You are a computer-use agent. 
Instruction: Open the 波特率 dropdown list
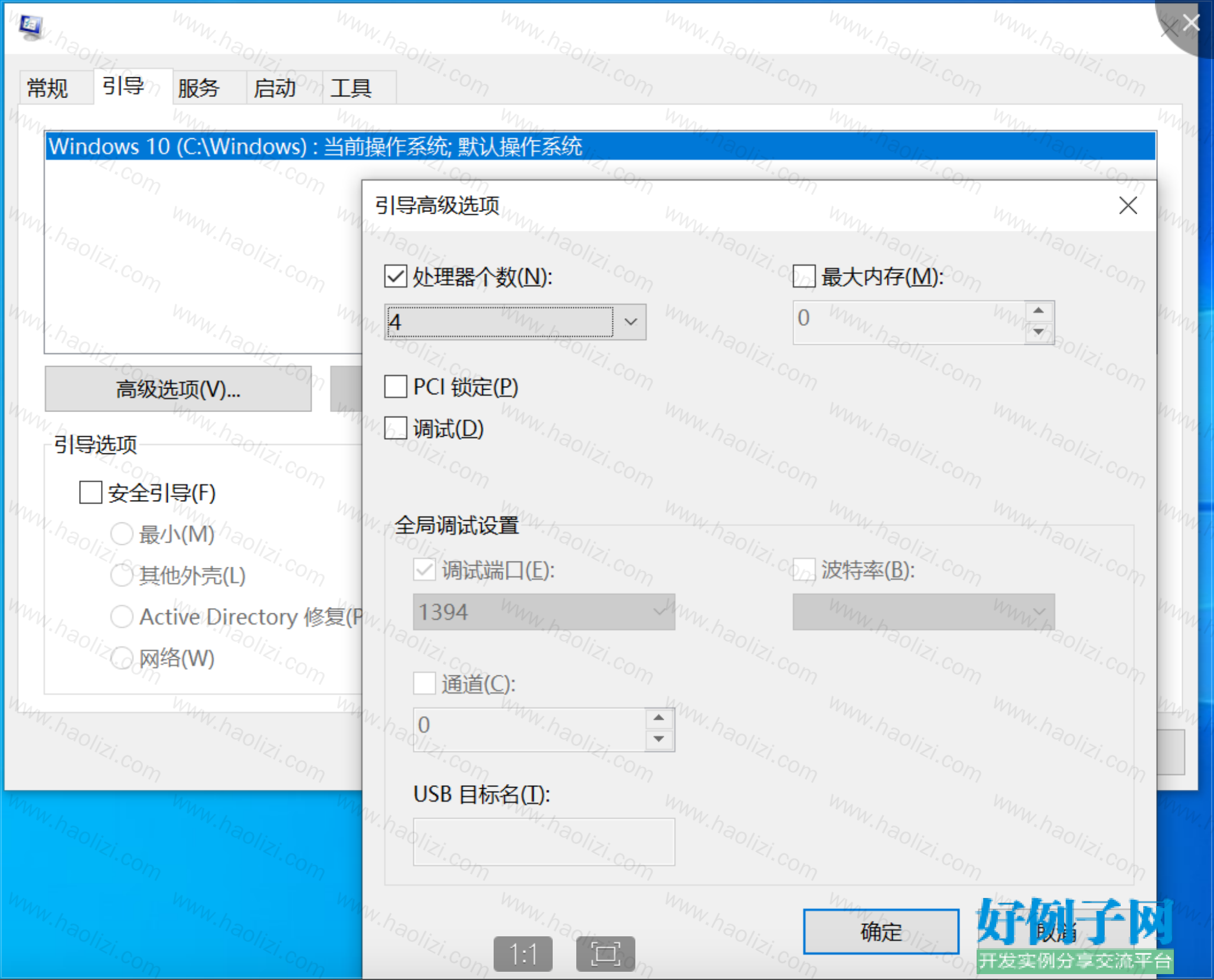pyautogui.click(x=923, y=612)
